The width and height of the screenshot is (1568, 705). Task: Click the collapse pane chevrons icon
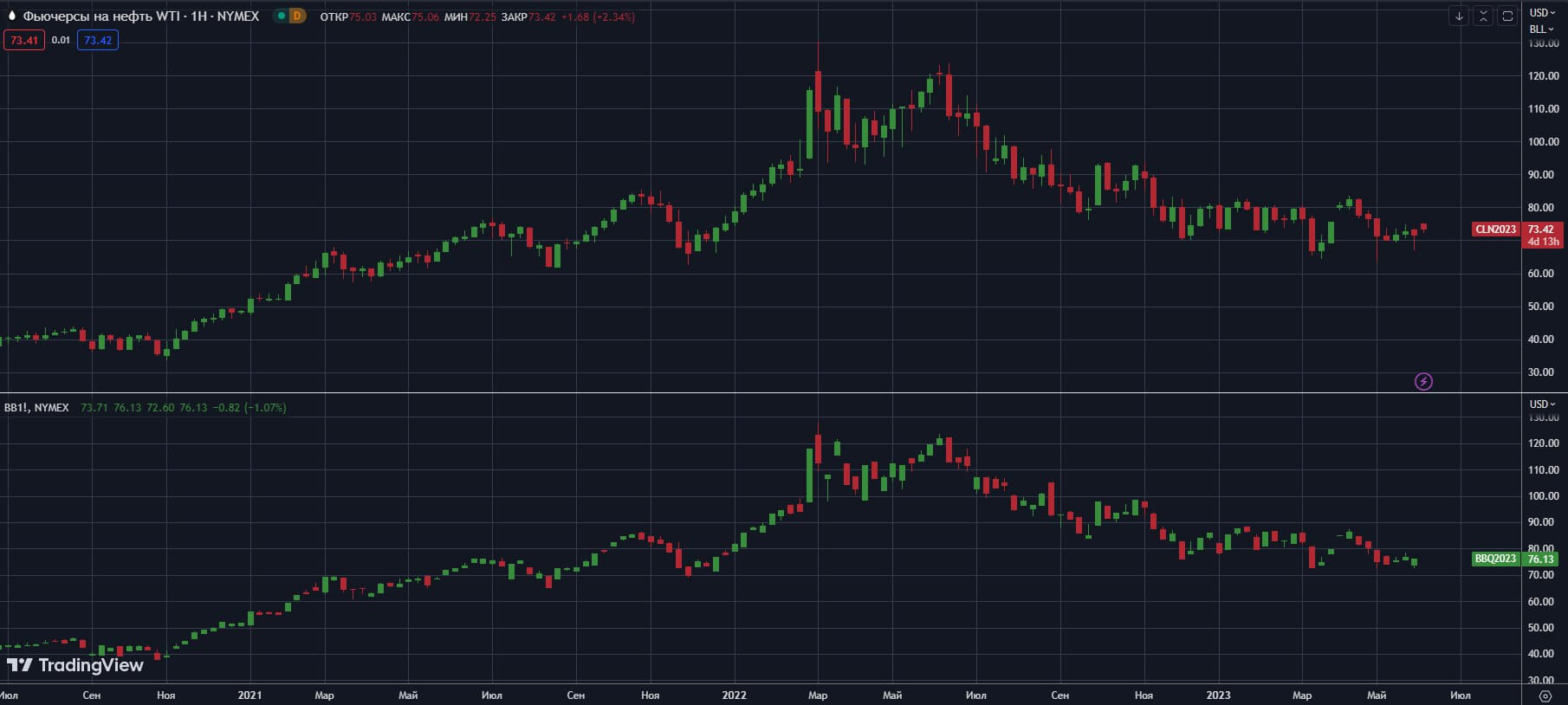coord(1483,16)
